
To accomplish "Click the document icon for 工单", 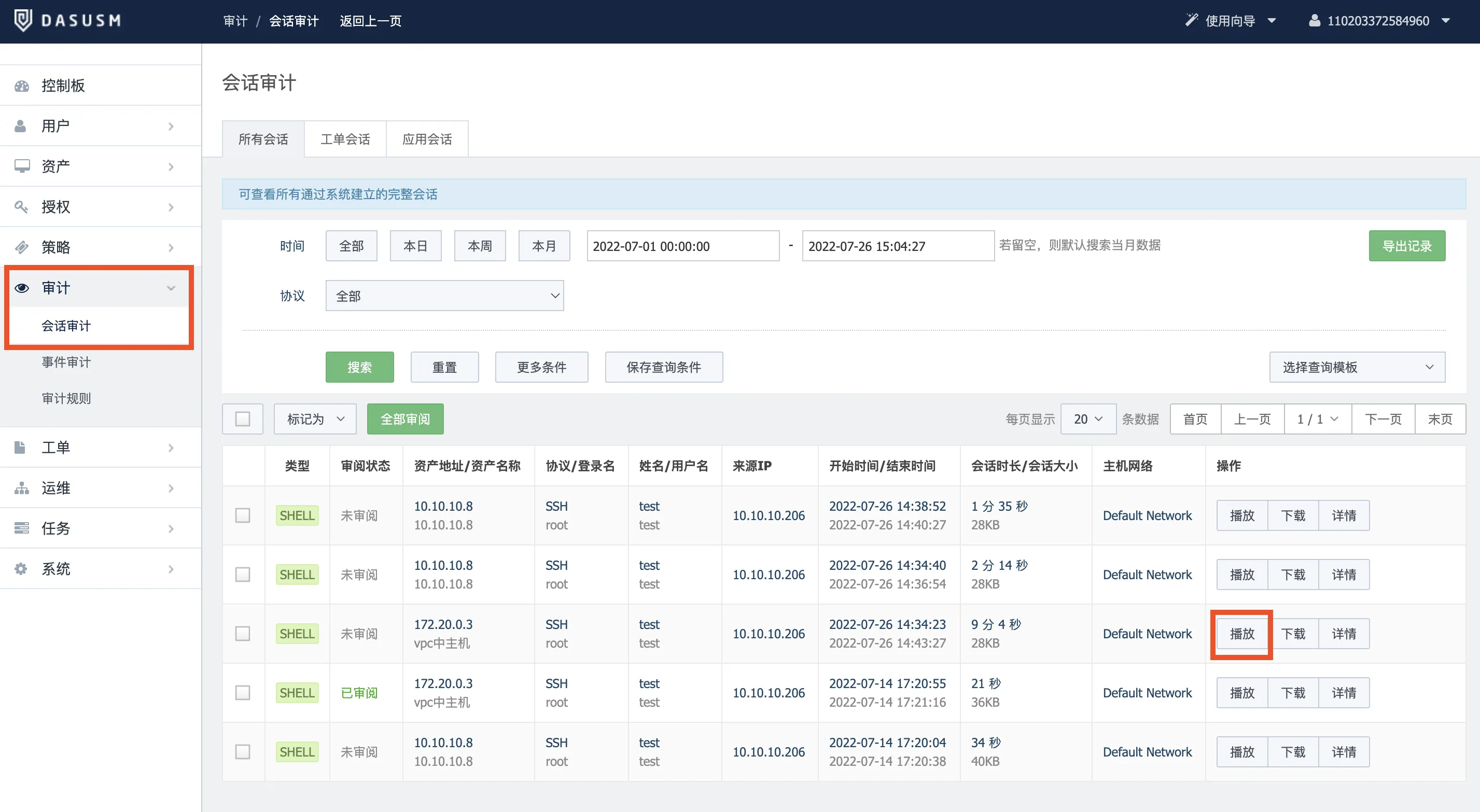I will click(20, 447).
